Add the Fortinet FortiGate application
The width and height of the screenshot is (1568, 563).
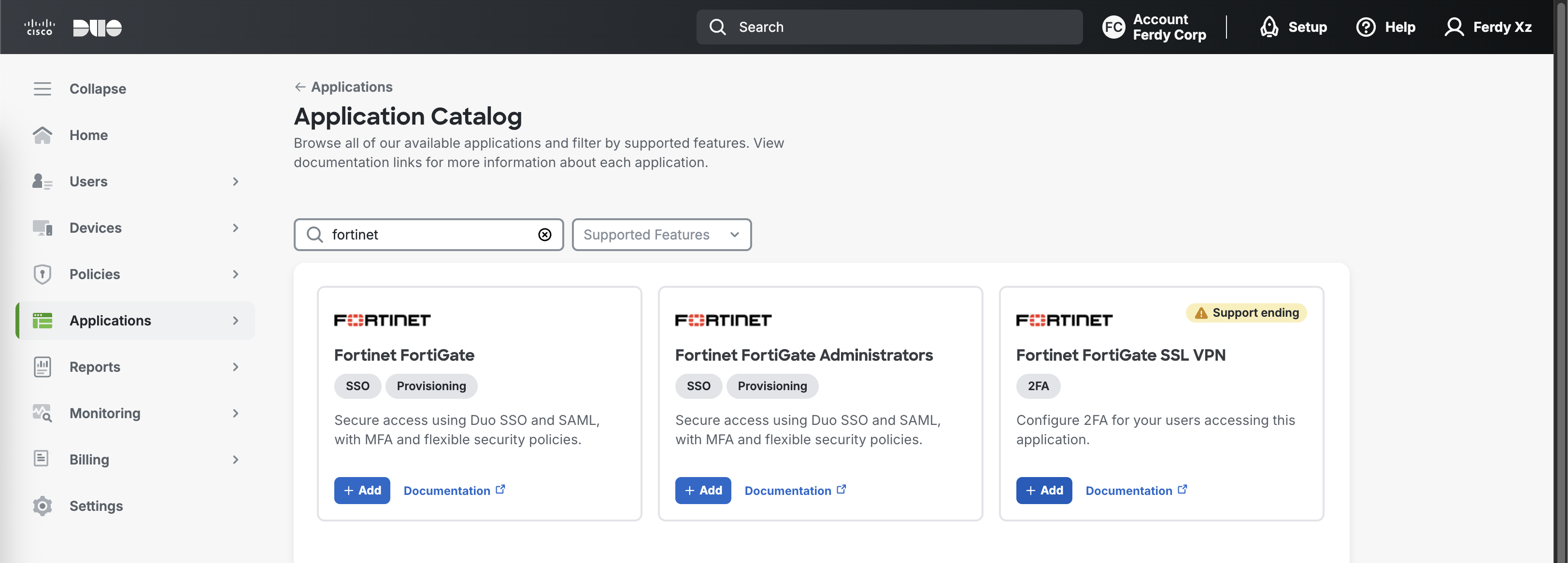click(361, 491)
